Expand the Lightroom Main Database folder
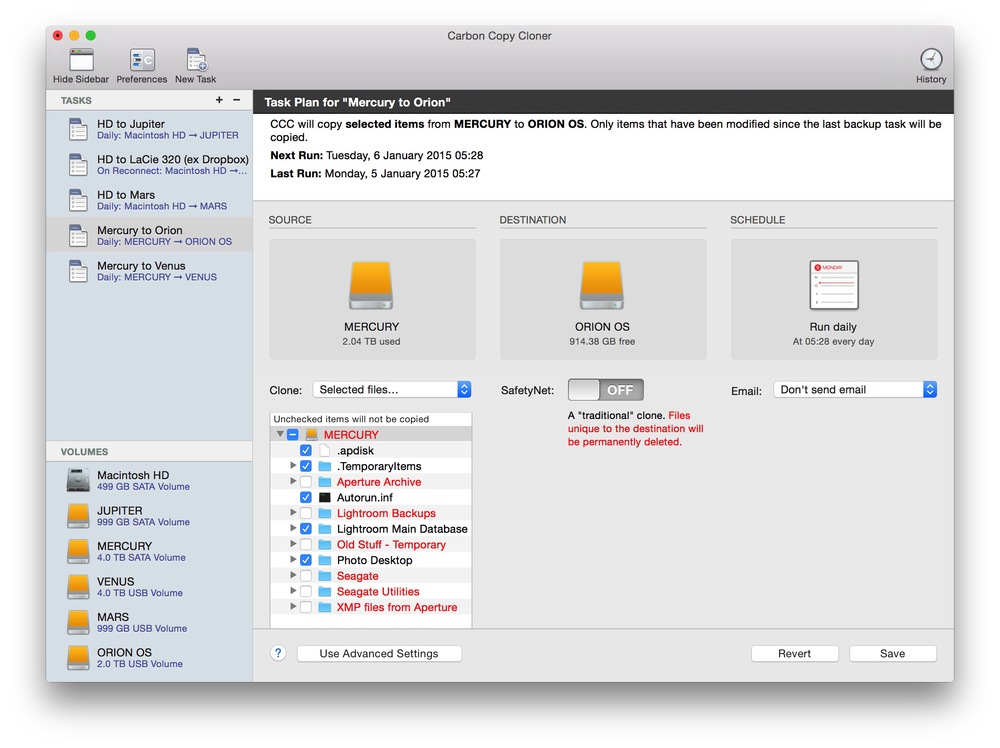This screenshot has height=748, width=1000. 293,529
